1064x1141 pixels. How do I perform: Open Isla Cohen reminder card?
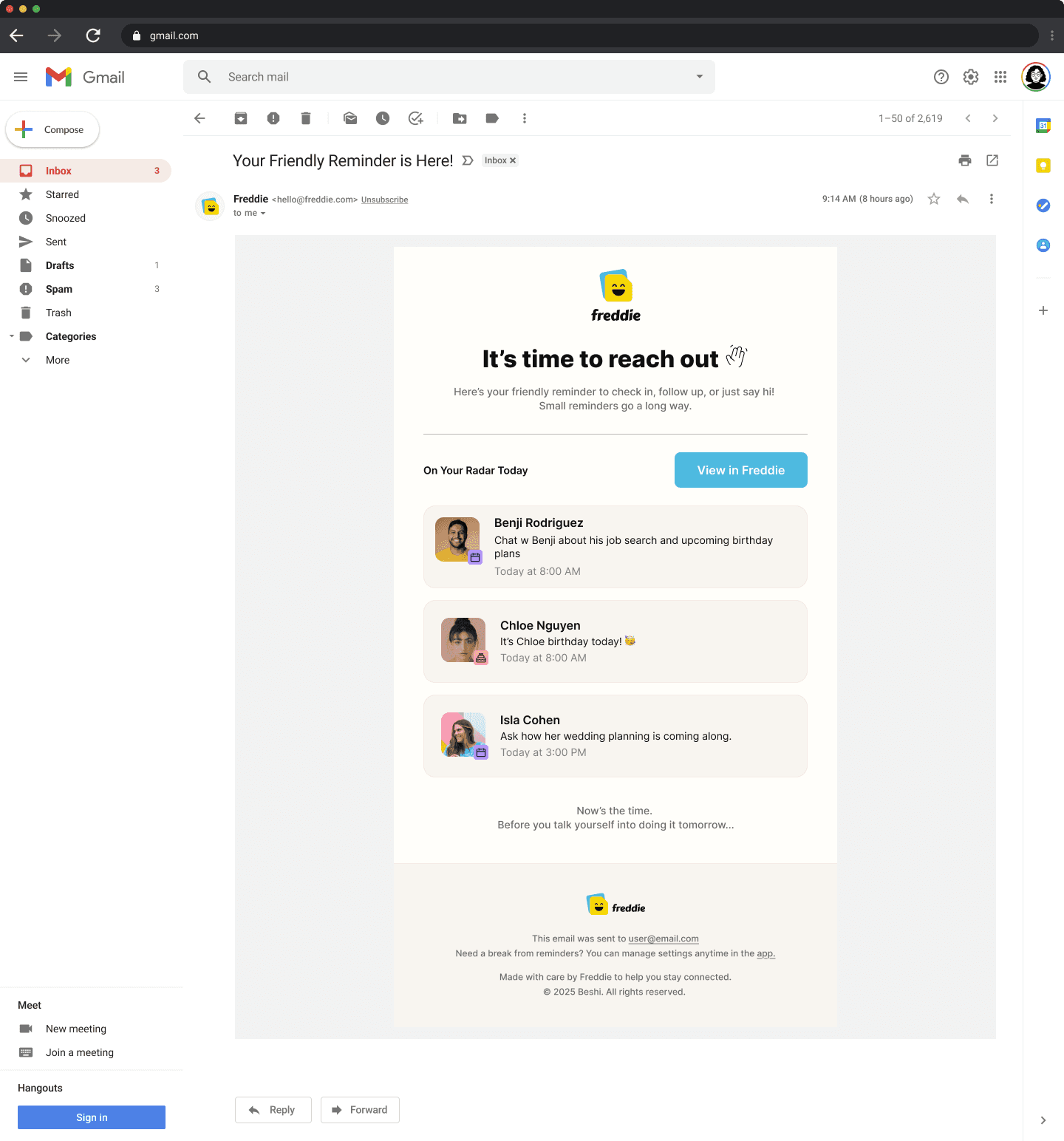pos(615,736)
